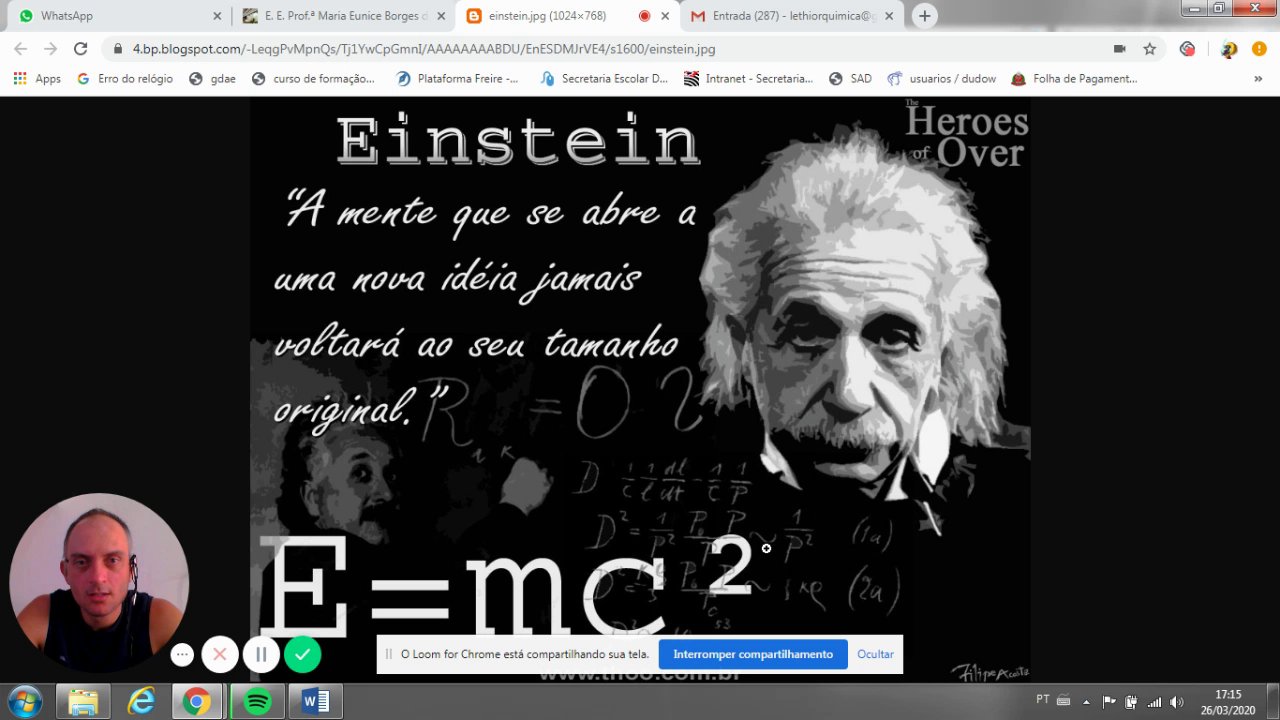Image resolution: width=1280 pixels, height=720 pixels.
Task: Click the Ocultar link
Action: pos(875,654)
